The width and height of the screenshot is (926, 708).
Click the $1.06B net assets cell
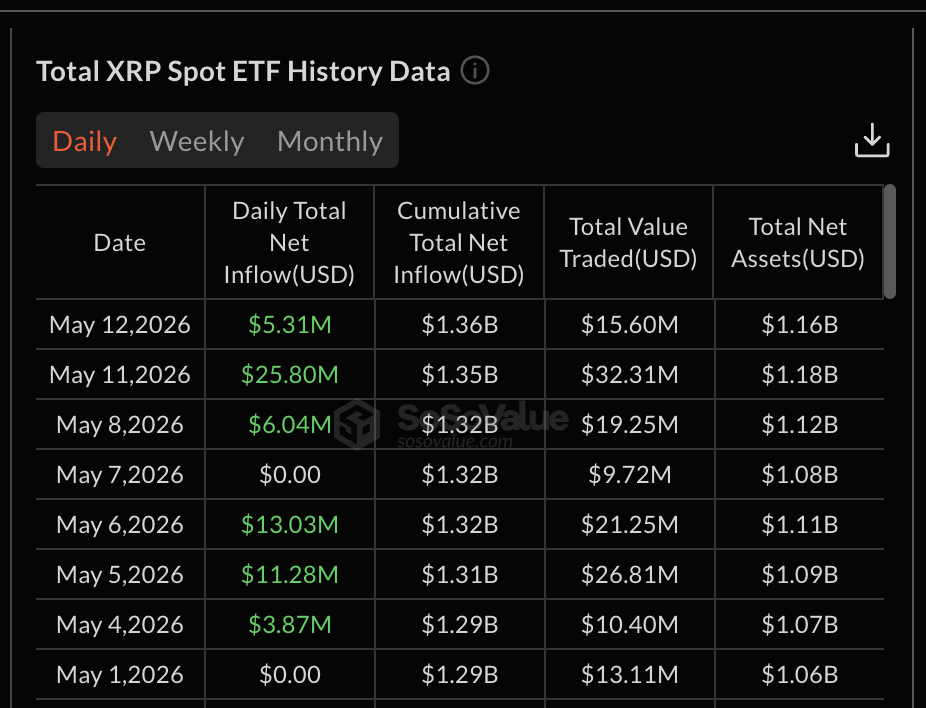coord(800,674)
